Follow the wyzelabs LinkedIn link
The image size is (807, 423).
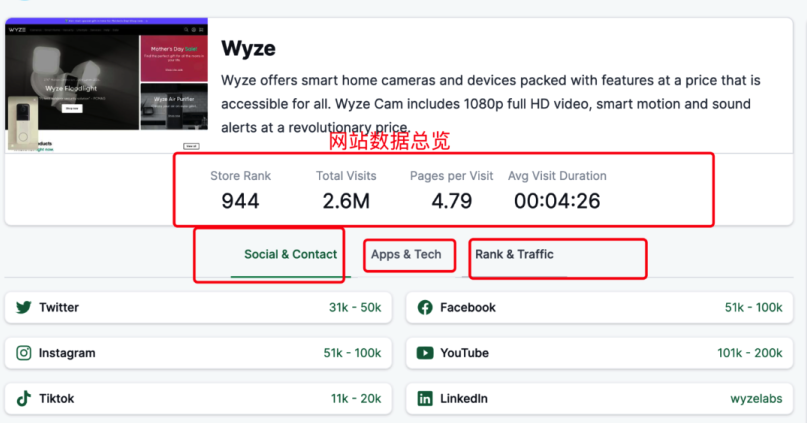click(x=756, y=399)
